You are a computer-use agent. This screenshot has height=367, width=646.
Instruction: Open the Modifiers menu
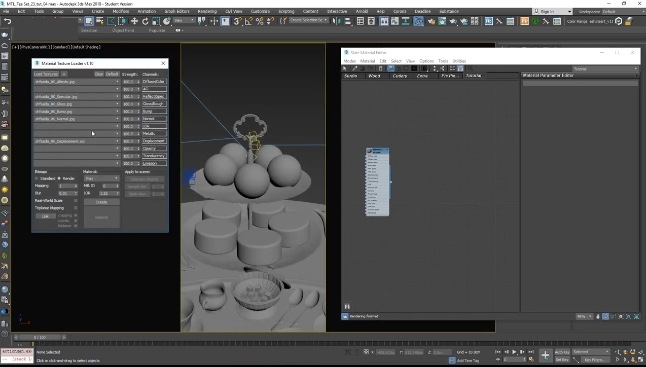point(121,12)
